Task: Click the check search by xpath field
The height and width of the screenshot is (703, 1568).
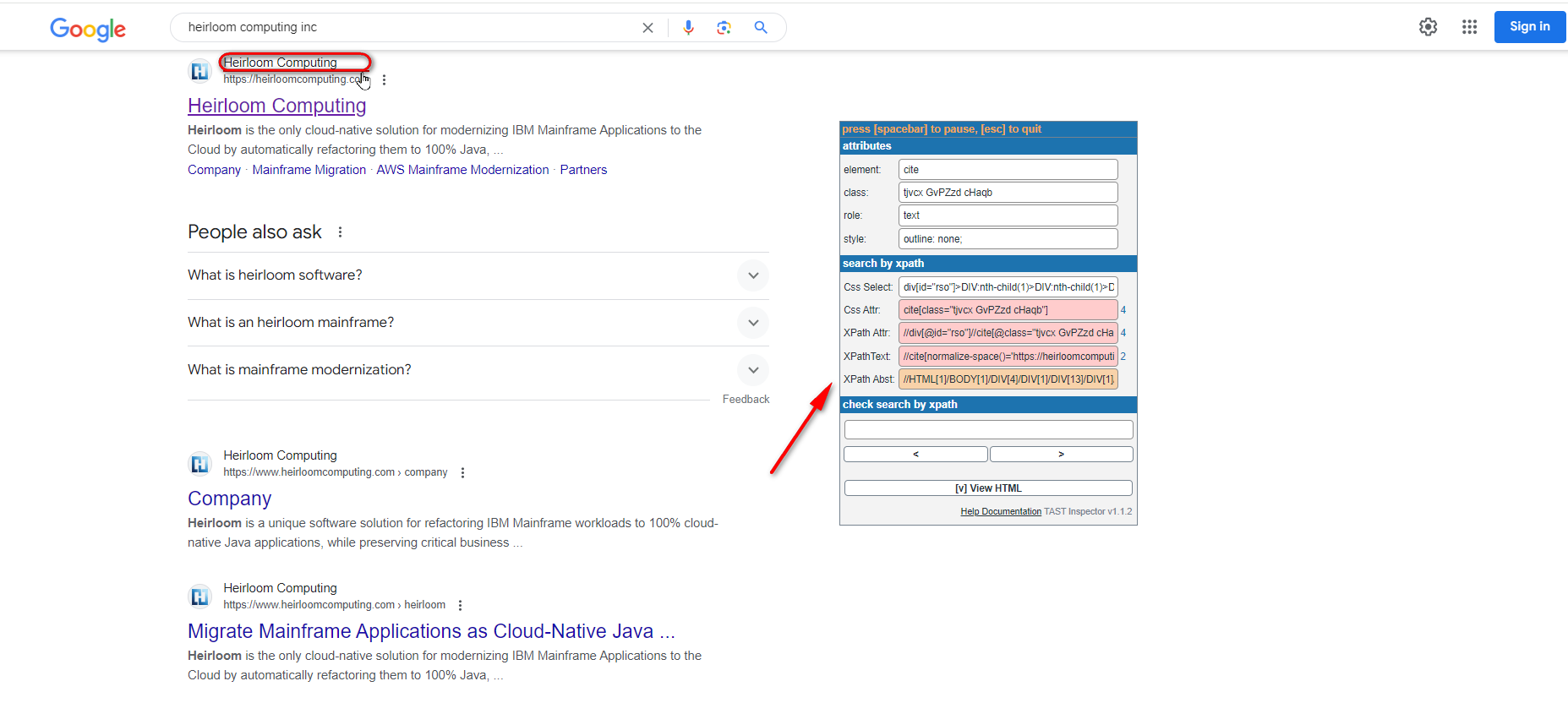Action: [x=988, y=430]
